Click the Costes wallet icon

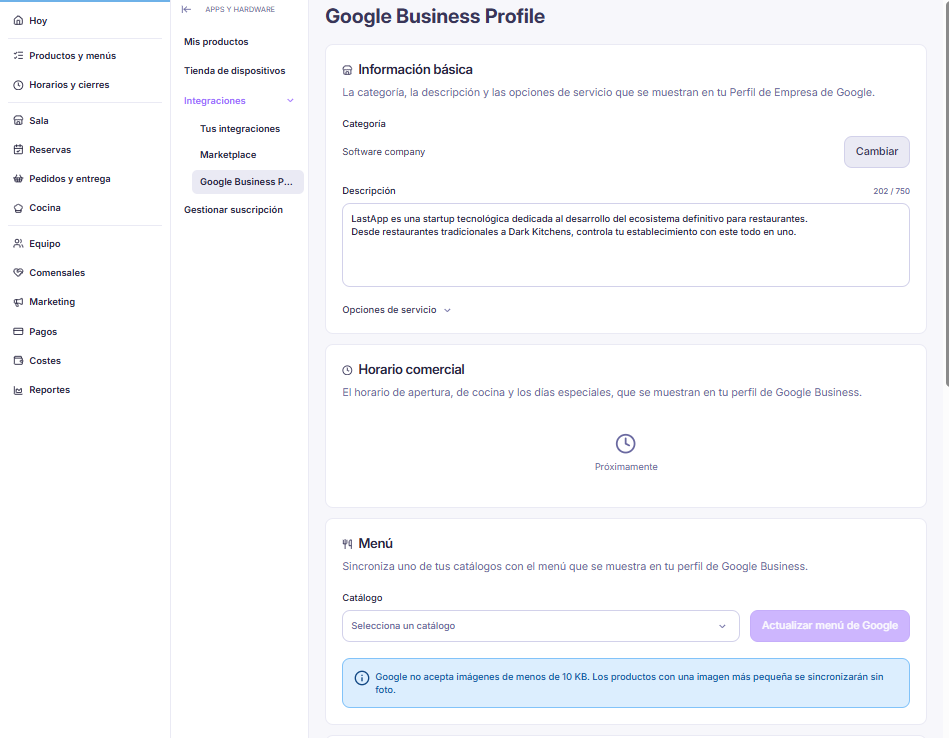[18, 361]
